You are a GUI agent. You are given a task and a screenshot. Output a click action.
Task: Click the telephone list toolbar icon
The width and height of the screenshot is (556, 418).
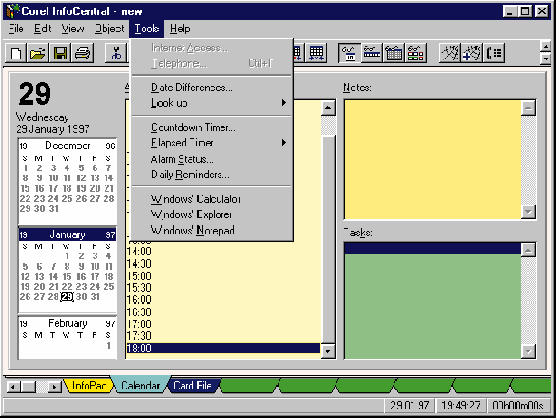494,53
